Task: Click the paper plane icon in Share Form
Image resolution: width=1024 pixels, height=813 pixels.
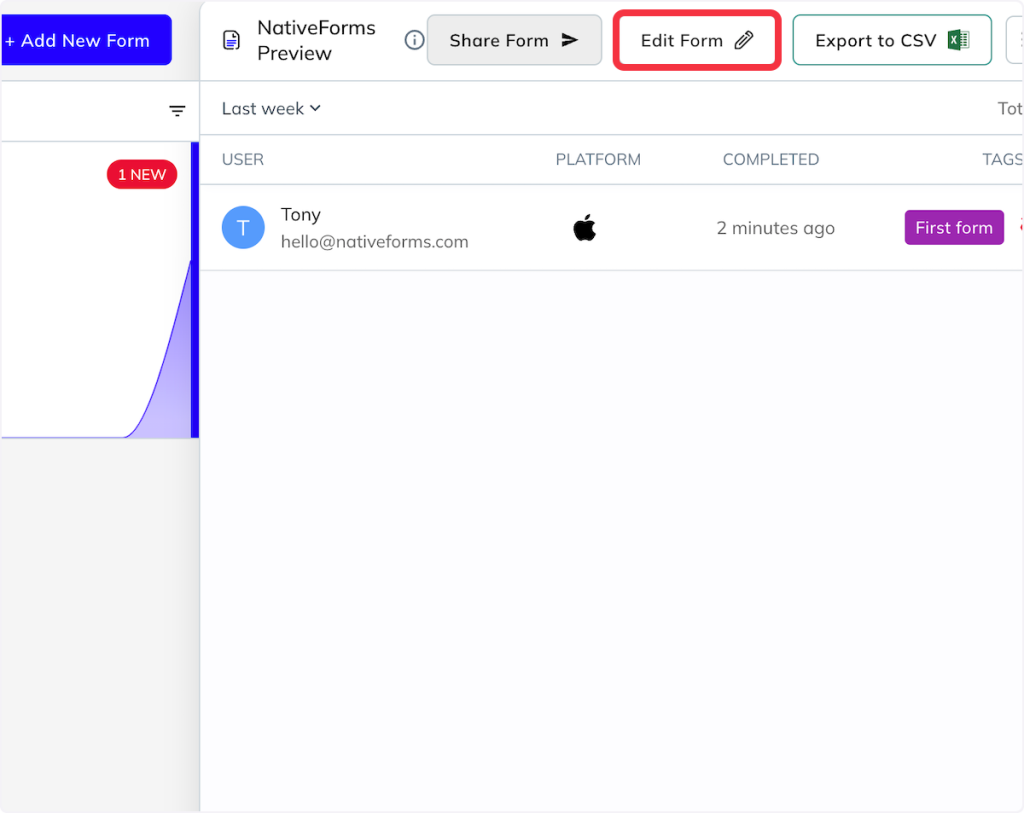Action: [570, 40]
